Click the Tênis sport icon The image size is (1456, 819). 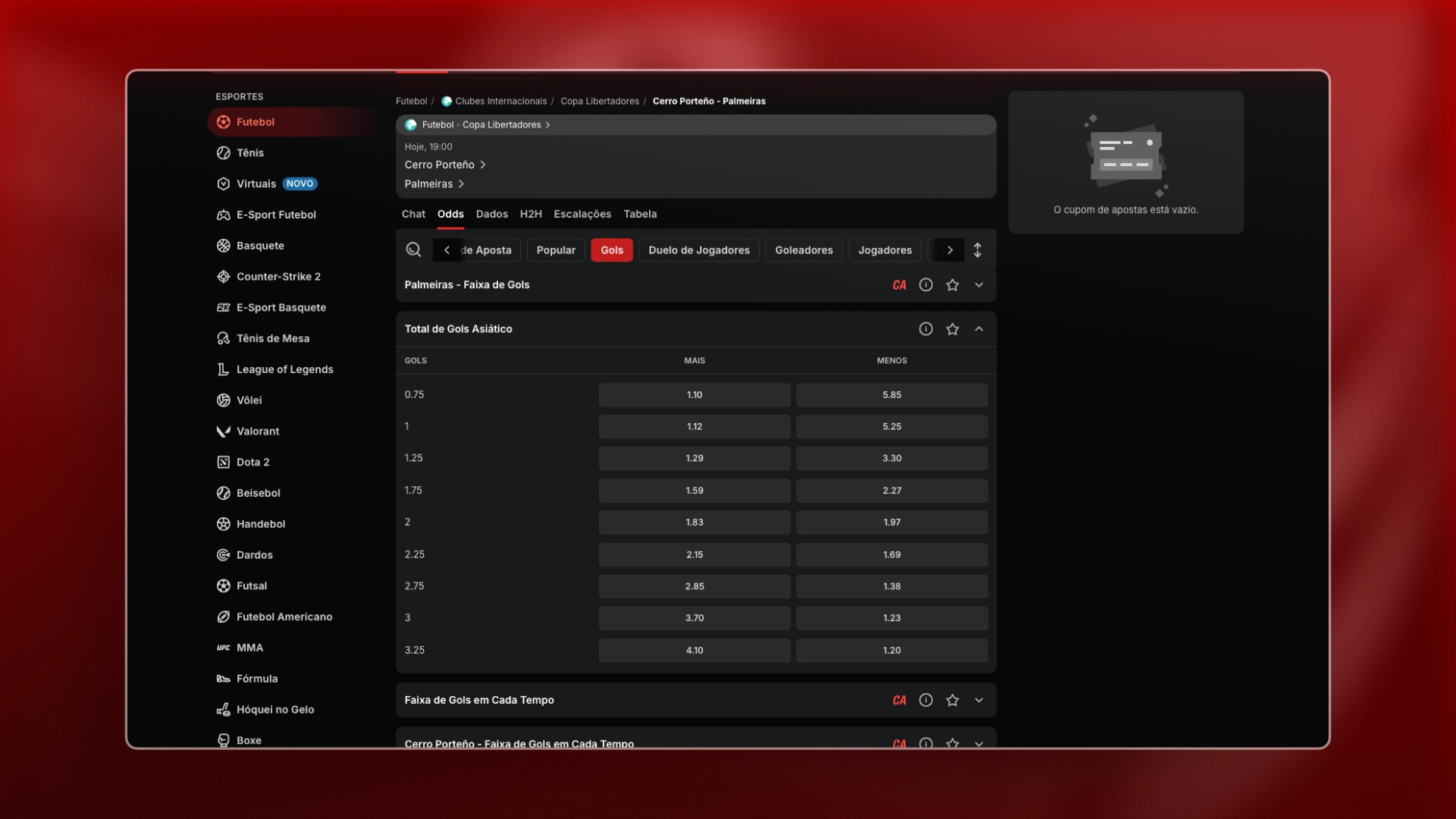click(x=223, y=153)
